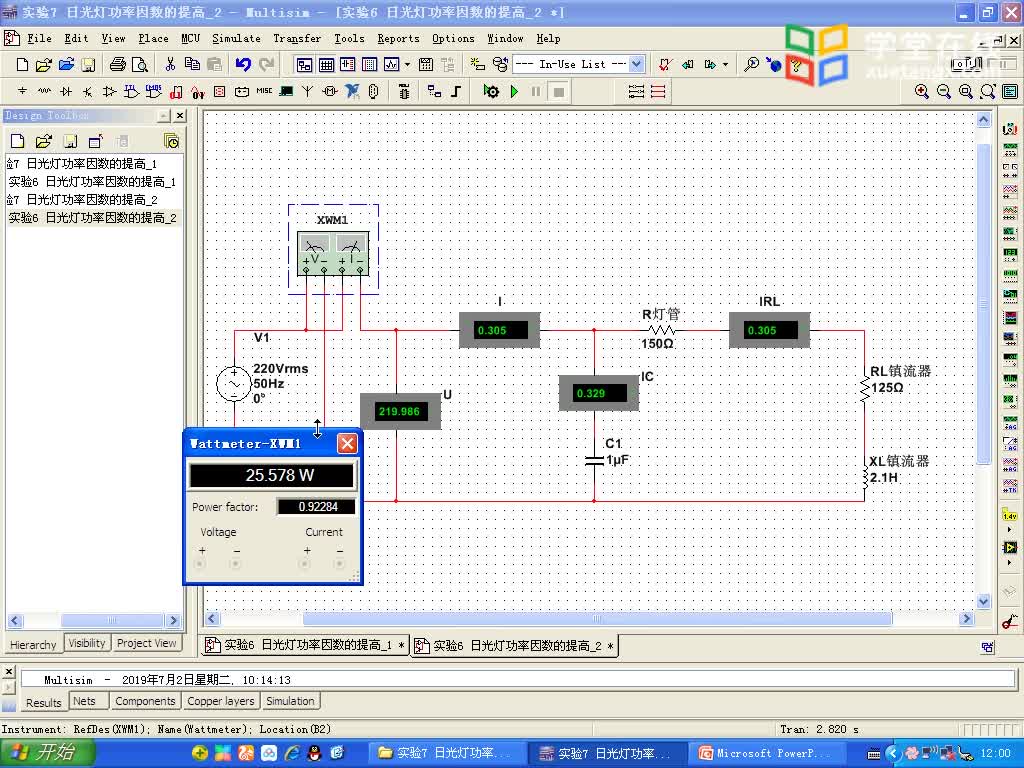The width and height of the screenshot is (1024, 768).
Task: Click the Zoom to Area icon
Action: coord(966,91)
